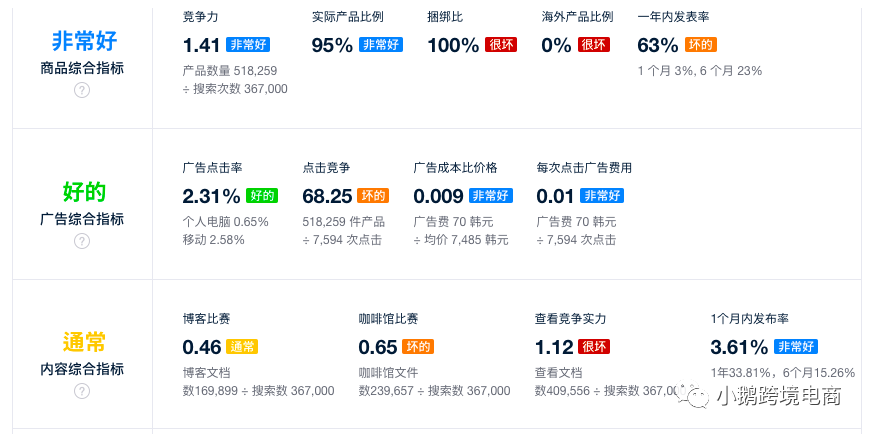Viewport: 870px width, 434px height.
Task: Open help icon under 内容综合指标
Action: (82, 391)
